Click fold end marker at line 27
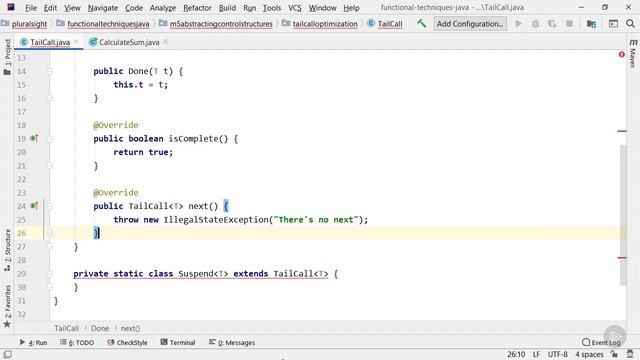This screenshot has height=360, width=640. pyautogui.click(x=50, y=247)
